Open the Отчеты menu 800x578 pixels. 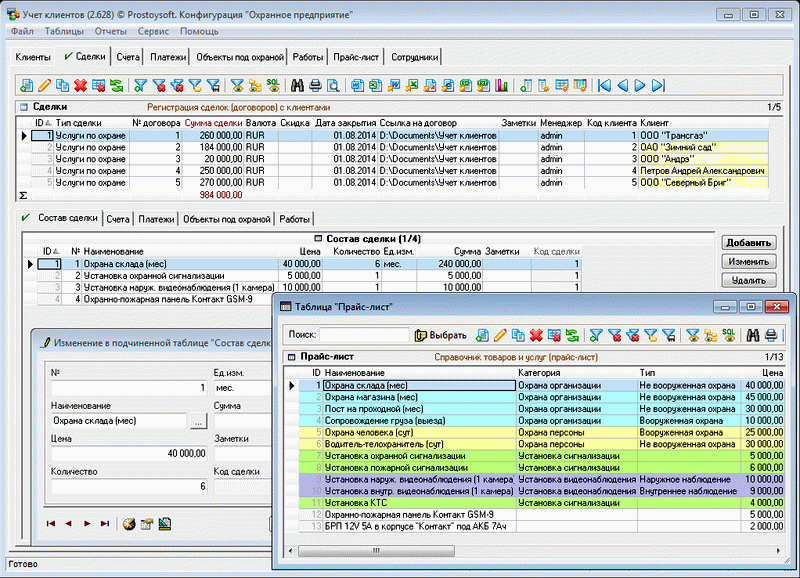point(110,32)
